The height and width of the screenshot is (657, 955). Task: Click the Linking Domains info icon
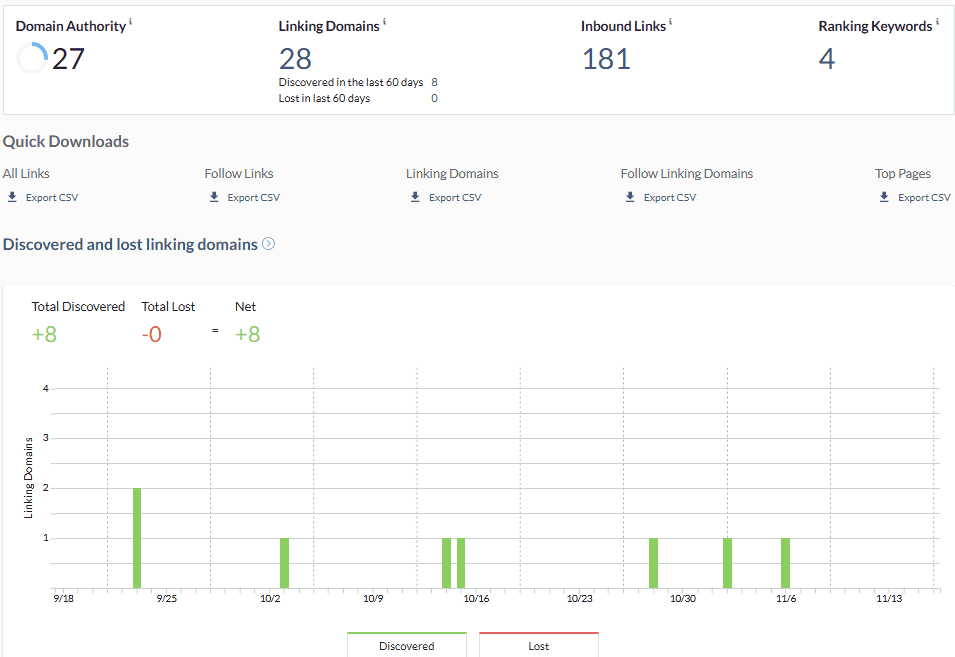pos(384,21)
